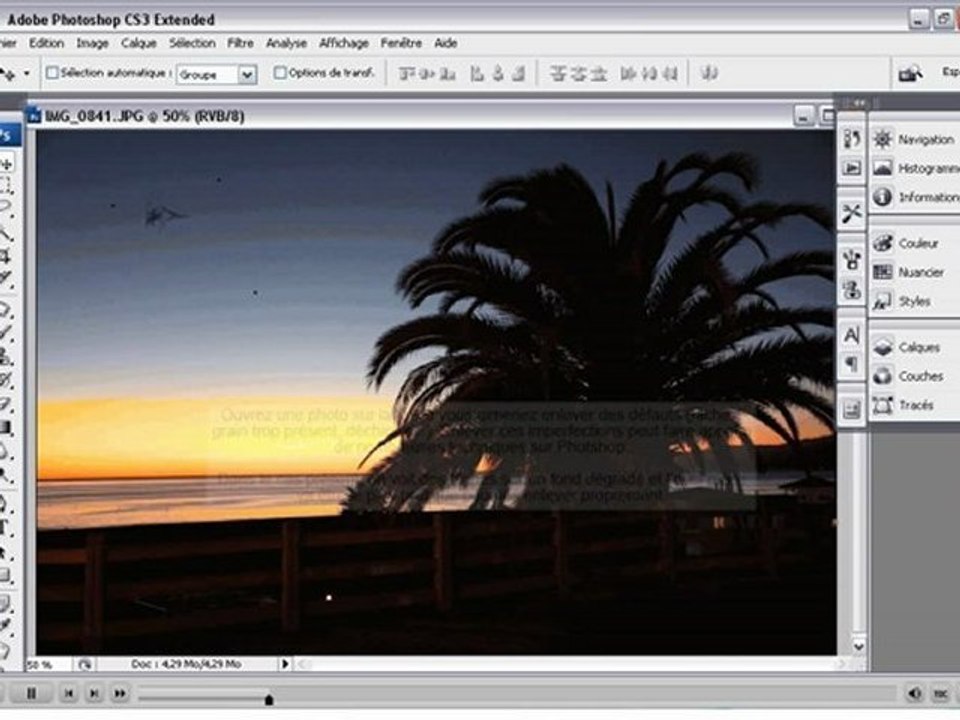Click the distribute left edges icon
This screenshot has width=960, height=720.
628,74
